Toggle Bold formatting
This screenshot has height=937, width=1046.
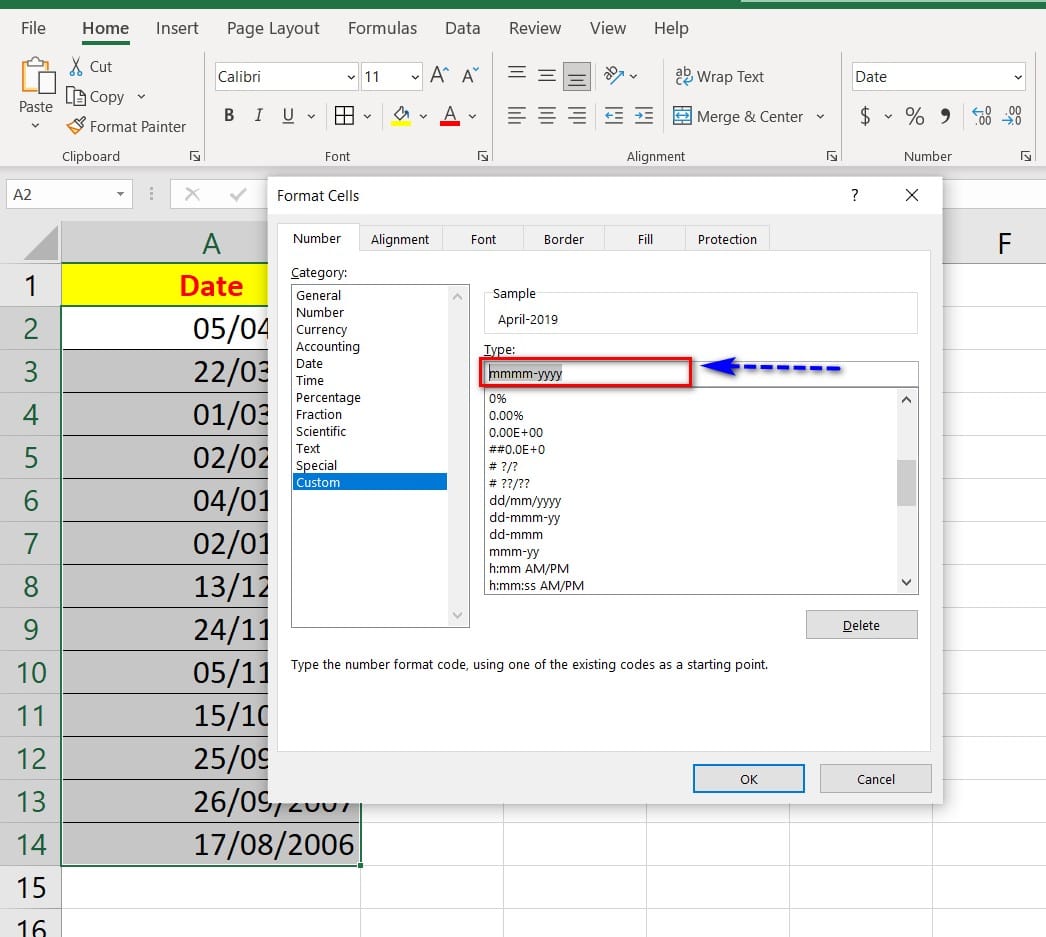click(229, 116)
